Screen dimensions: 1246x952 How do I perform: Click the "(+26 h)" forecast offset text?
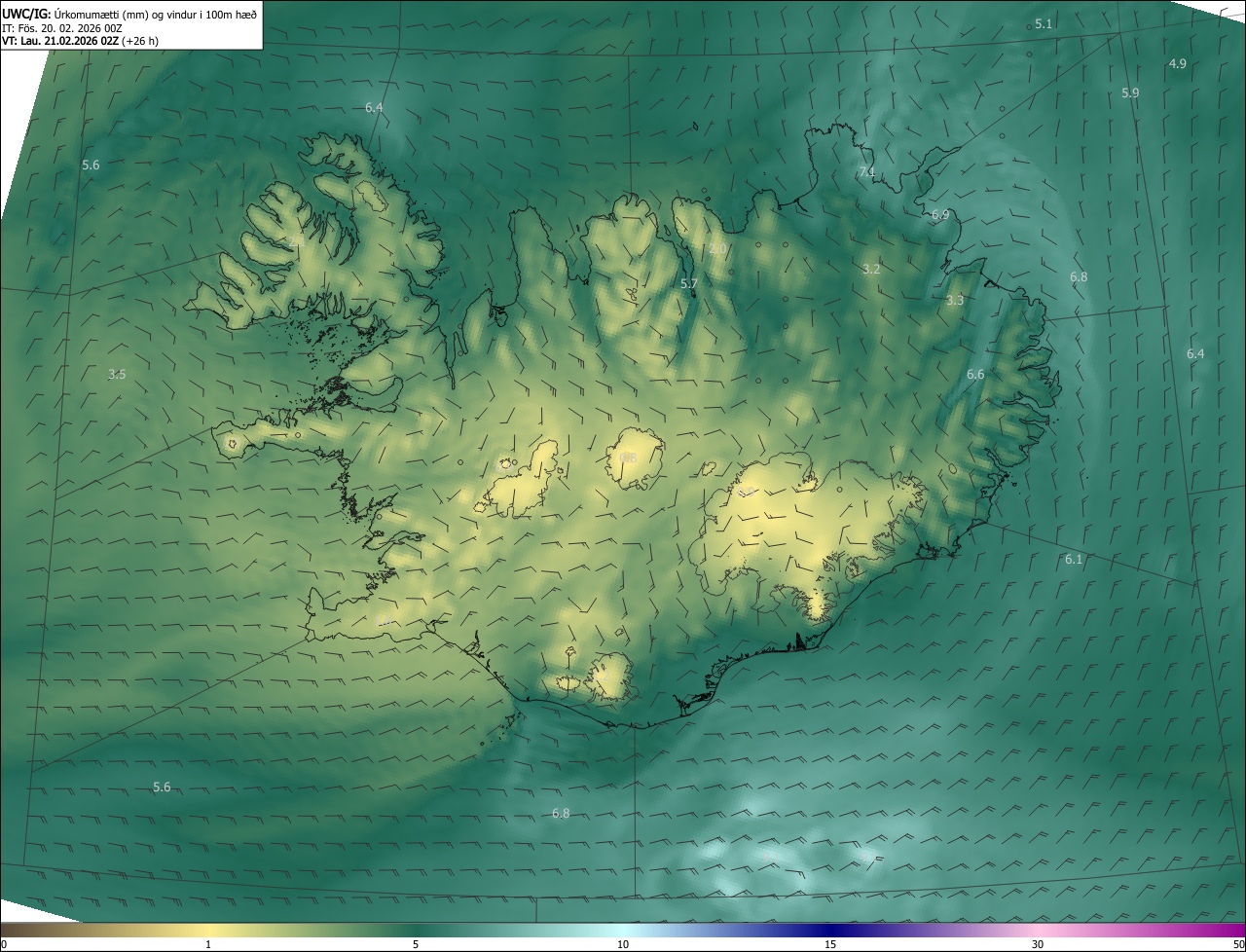click(x=140, y=41)
